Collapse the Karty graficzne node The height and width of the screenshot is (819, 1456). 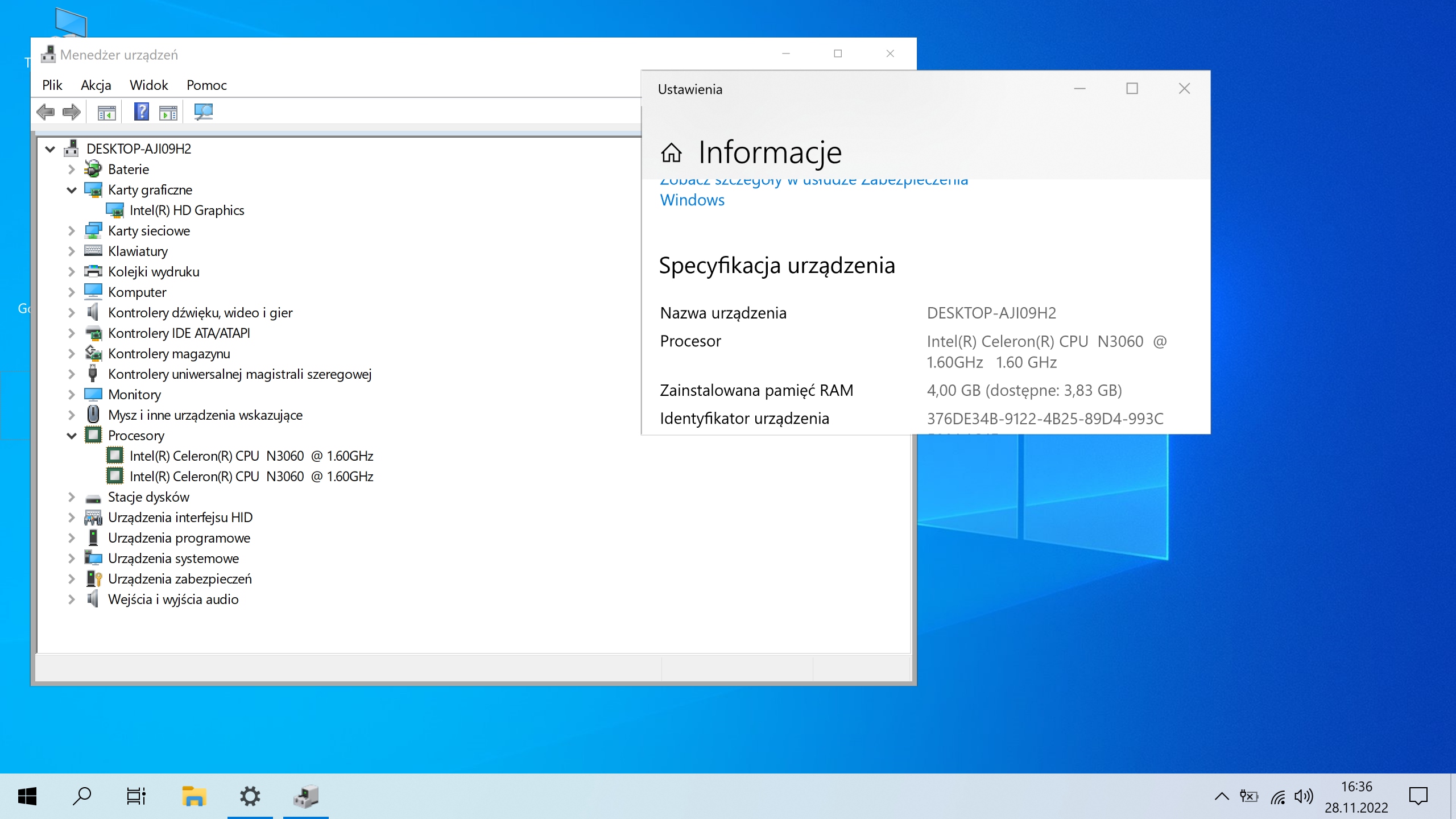tap(72, 190)
